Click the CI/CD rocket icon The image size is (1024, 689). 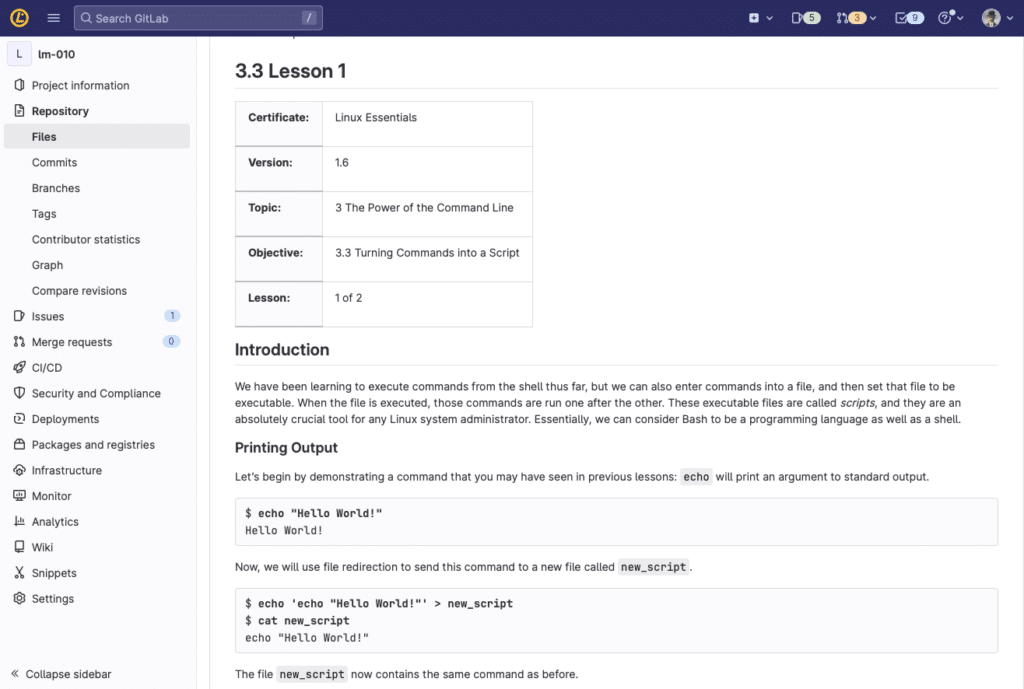[19, 367]
